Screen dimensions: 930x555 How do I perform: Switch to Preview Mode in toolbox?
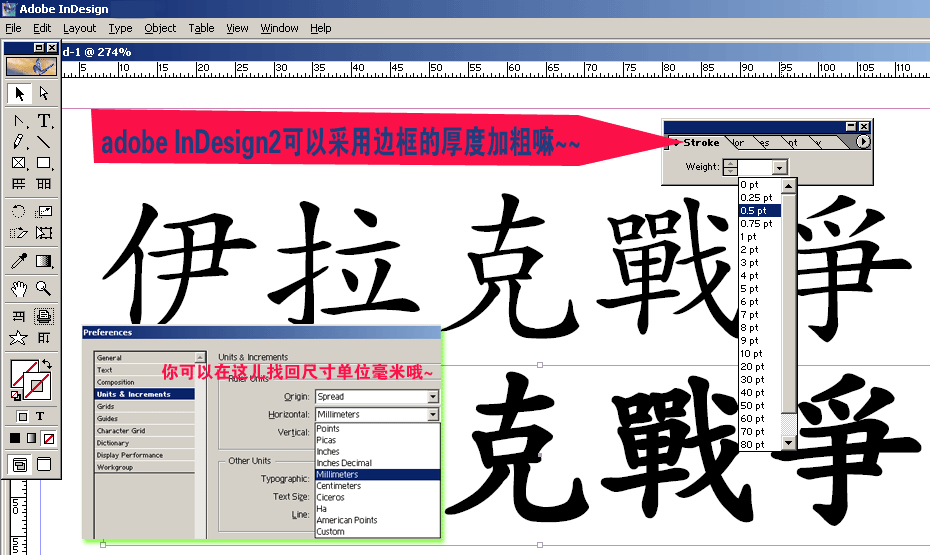[44, 464]
